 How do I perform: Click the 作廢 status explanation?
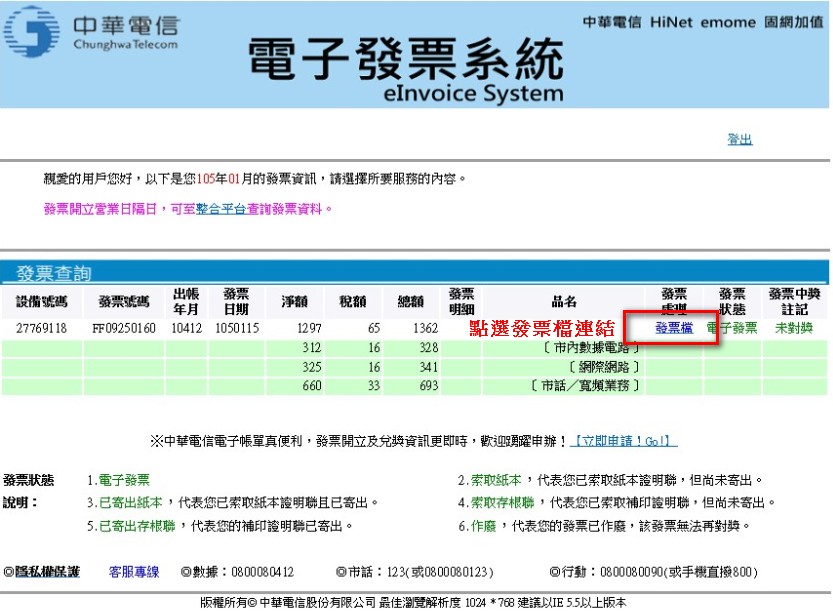click(483, 526)
